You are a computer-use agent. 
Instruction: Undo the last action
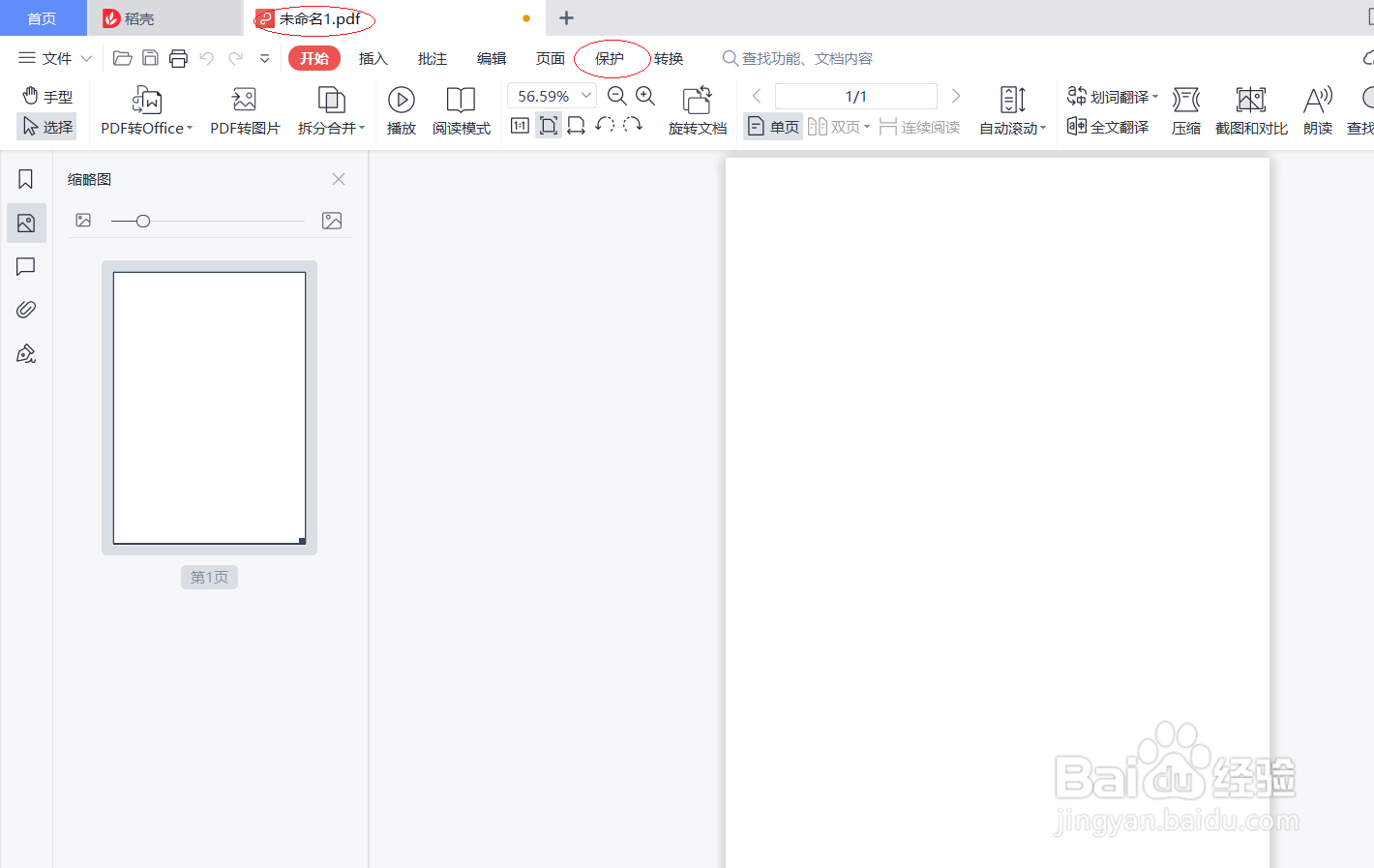coord(206,58)
